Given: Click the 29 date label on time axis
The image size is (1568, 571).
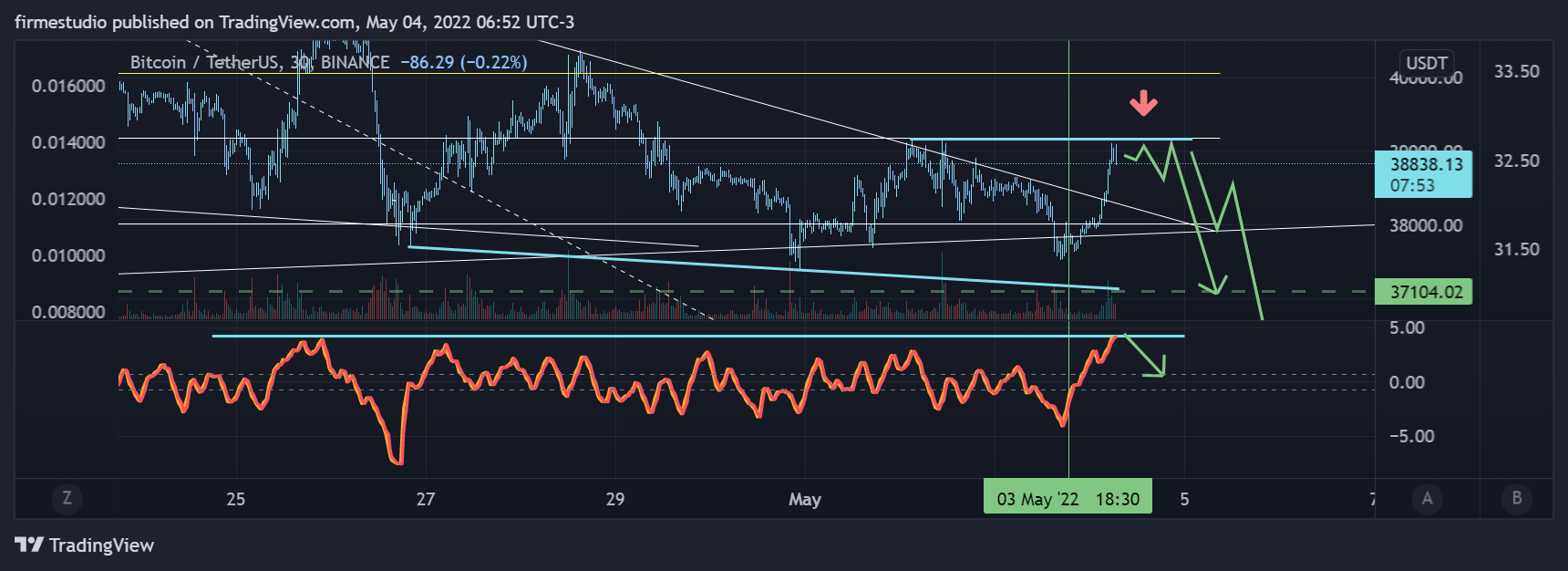Looking at the screenshot, I should (615, 499).
